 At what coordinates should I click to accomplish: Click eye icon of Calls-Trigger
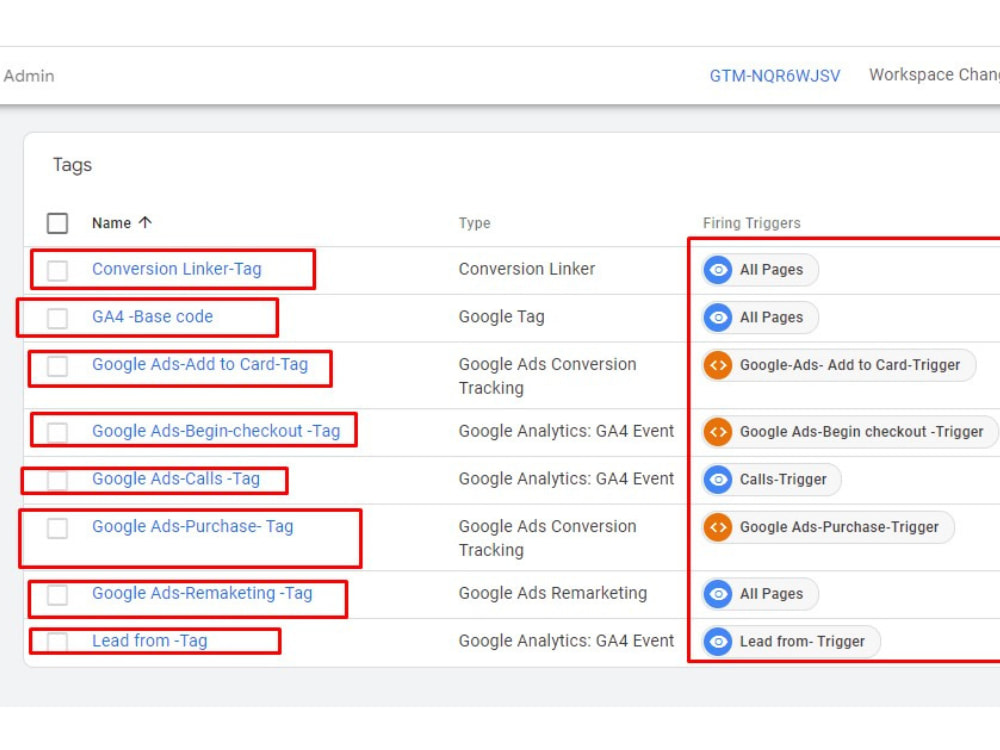(718, 480)
